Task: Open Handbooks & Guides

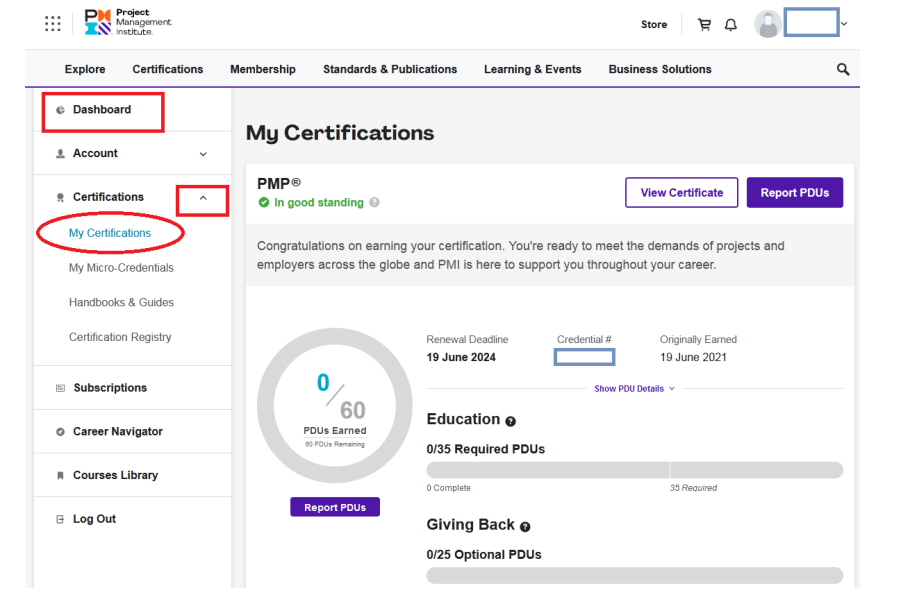Action: [x=121, y=303]
